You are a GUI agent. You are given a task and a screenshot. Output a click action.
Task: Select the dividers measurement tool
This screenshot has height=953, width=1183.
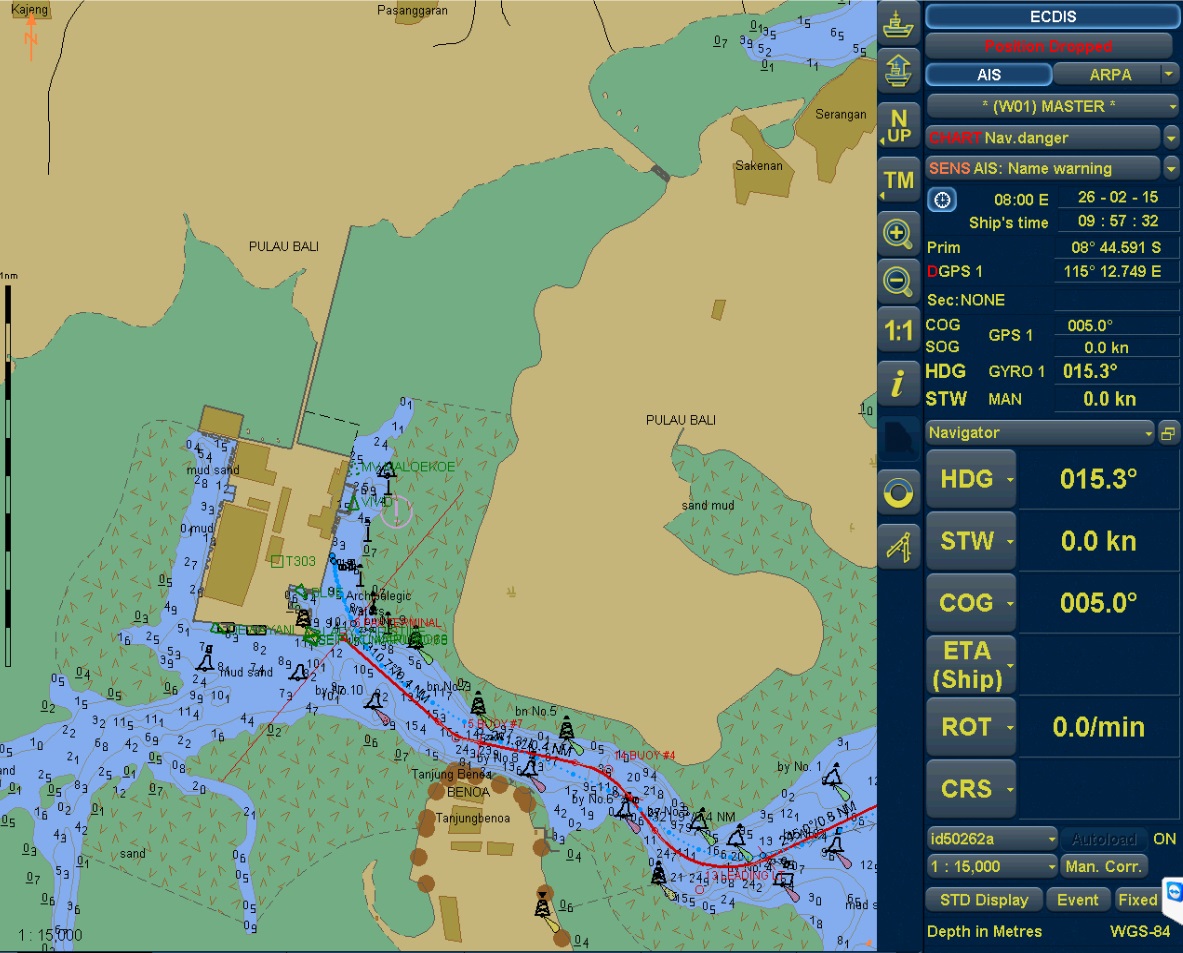pos(899,545)
